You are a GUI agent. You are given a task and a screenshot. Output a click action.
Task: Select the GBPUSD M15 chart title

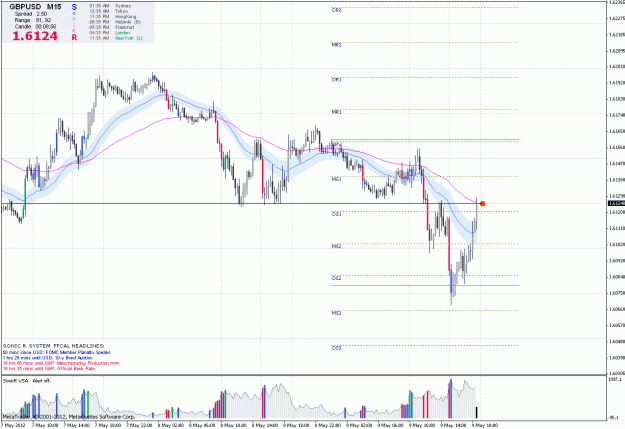35,7
